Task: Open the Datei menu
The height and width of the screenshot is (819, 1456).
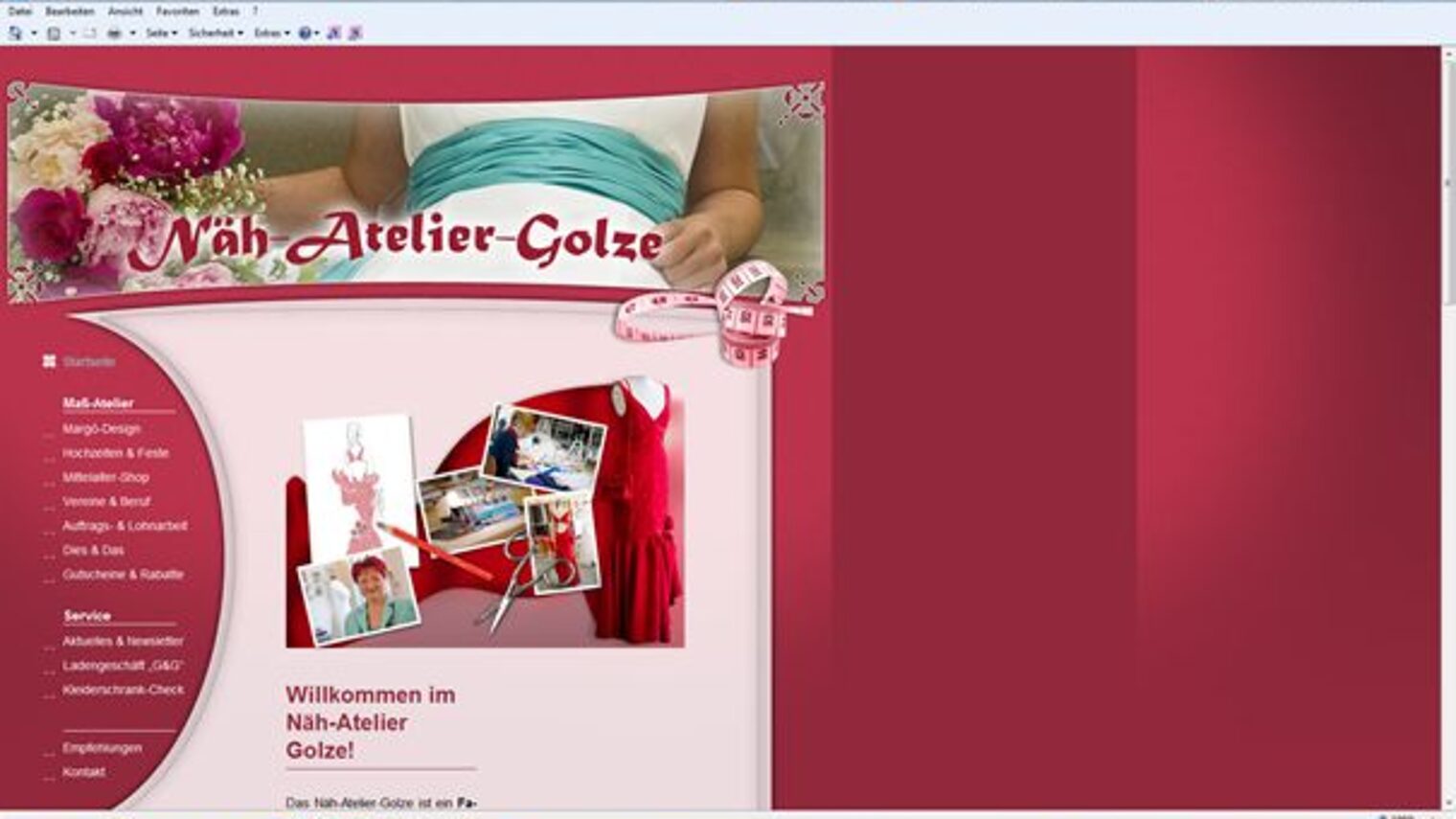Action: [20, 11]
